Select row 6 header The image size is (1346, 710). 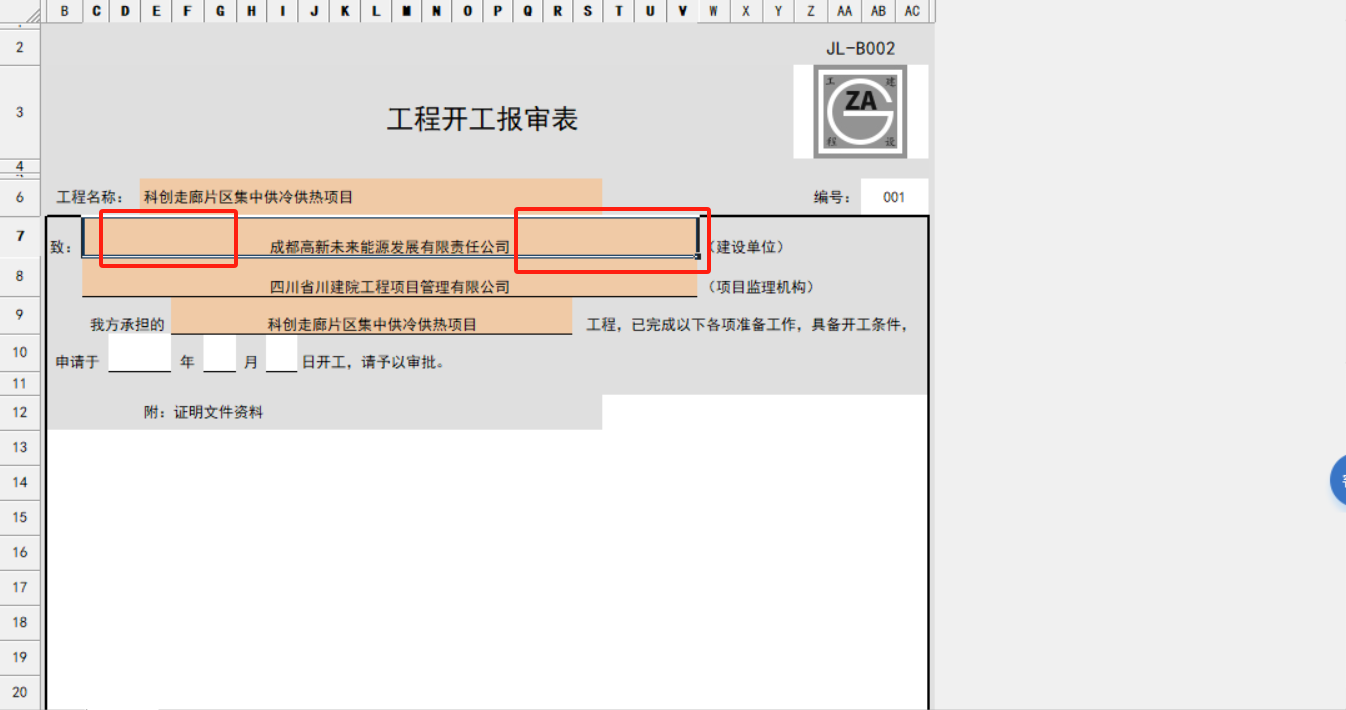pyautogui.click(x=20, y=197)
